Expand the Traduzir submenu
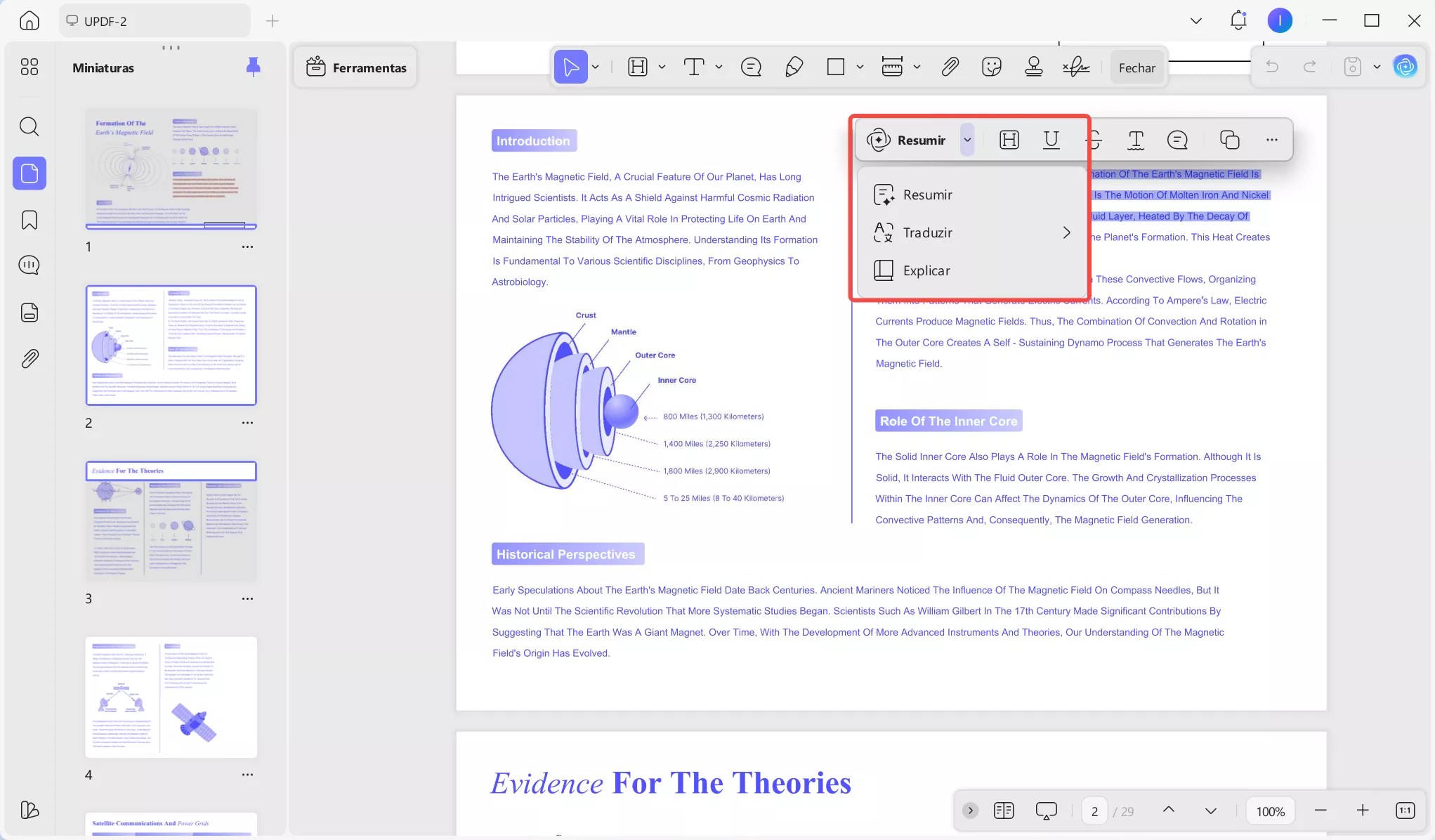This screenshot has width=1435, height=840. [x=1066, y=232]
